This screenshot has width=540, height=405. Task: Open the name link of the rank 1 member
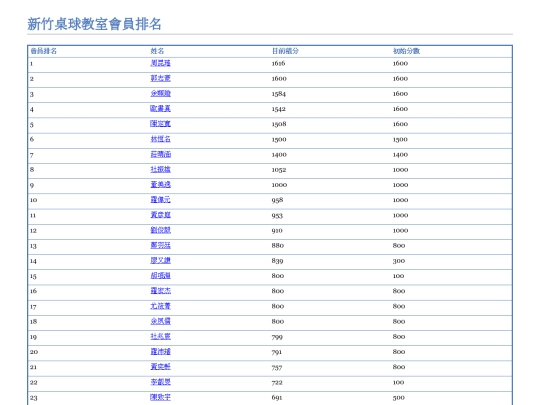[x=160, y=63]
